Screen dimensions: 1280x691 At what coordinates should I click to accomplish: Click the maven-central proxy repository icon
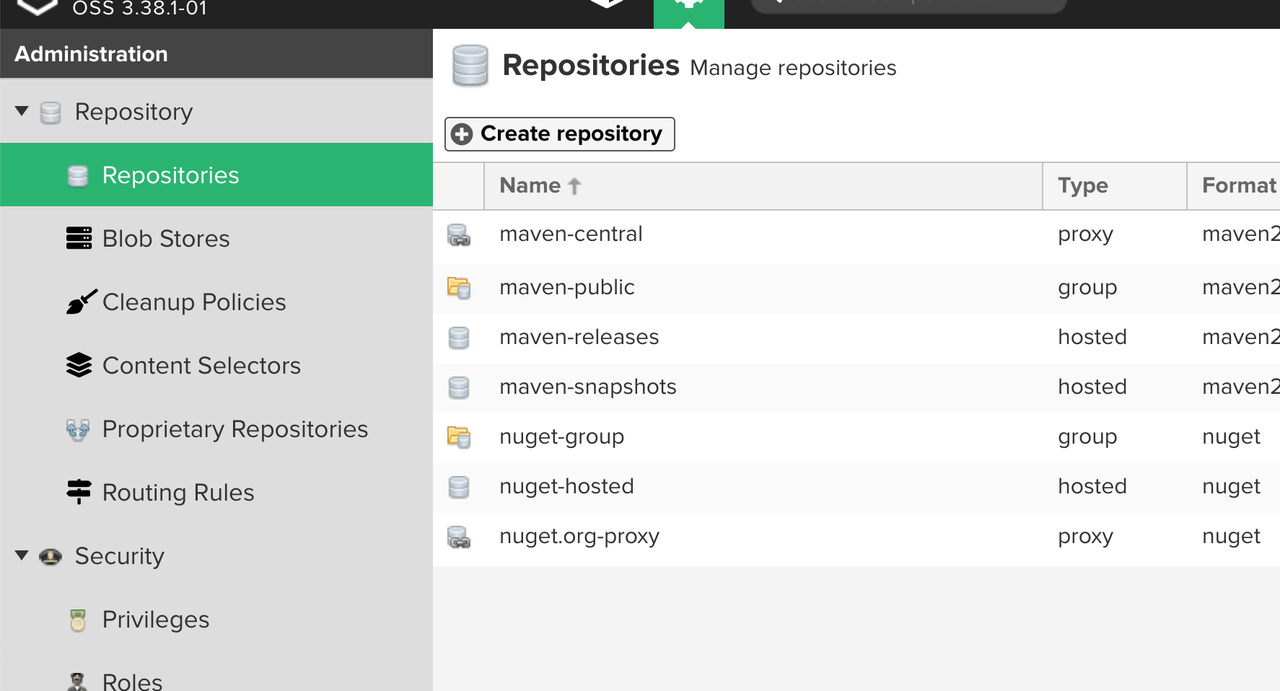pyautogui.click(x=459, y=235)
